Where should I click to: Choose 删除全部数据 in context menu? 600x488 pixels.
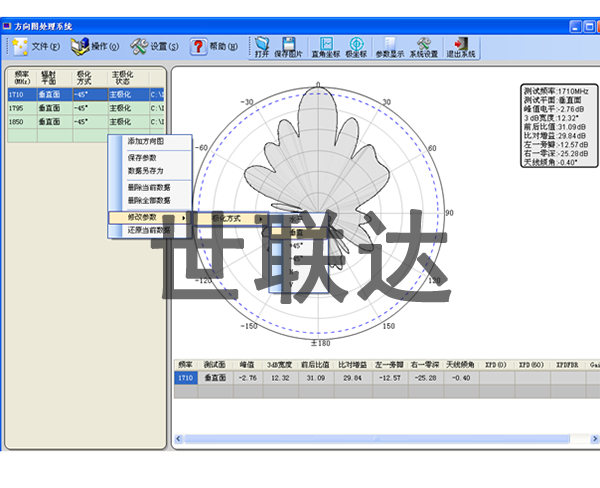[x=149, y=201]
